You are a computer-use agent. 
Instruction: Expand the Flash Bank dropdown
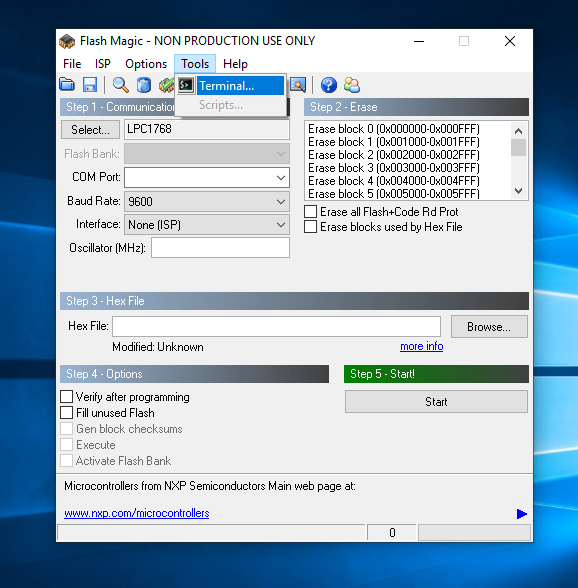pyautogui.click(x=281, y=154)
